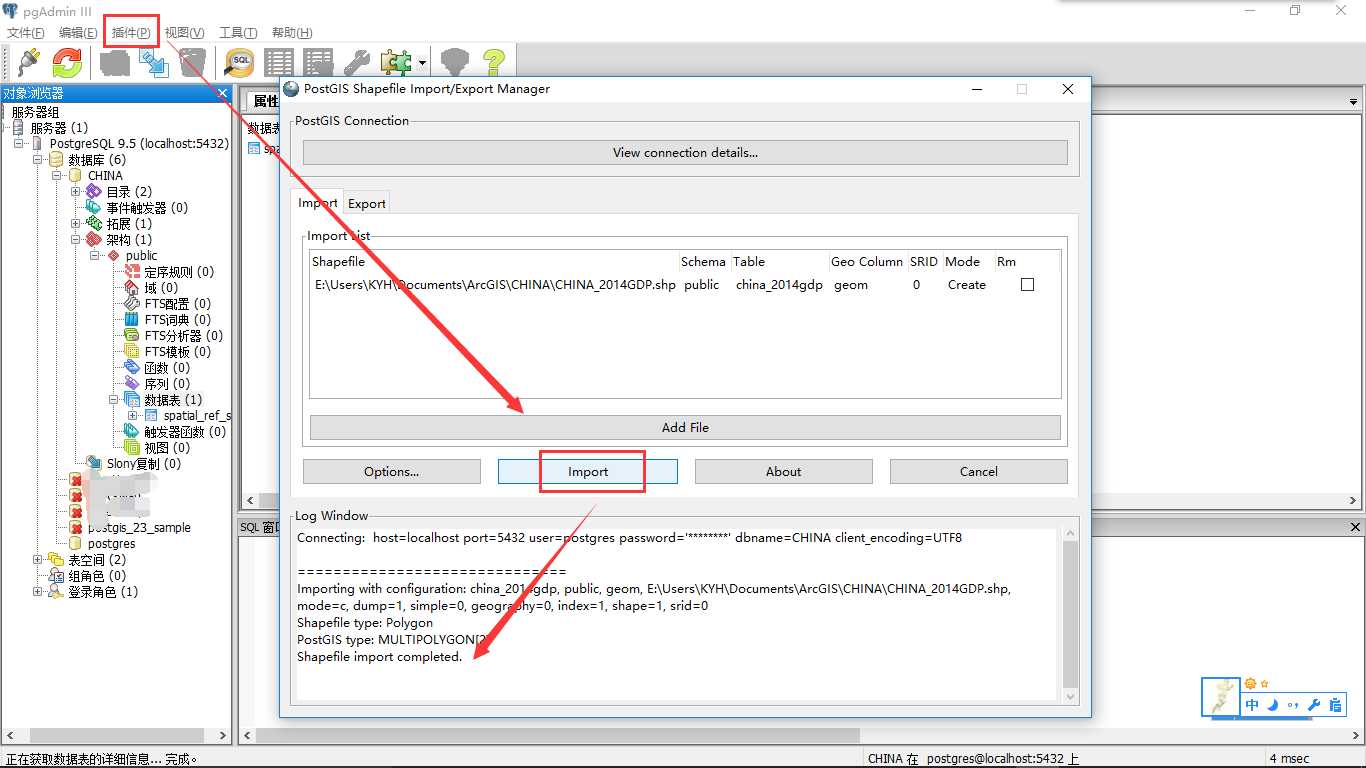Collapse the 数据库 (6) node
The image size is (1366, 768).
[x=38, y=159]
